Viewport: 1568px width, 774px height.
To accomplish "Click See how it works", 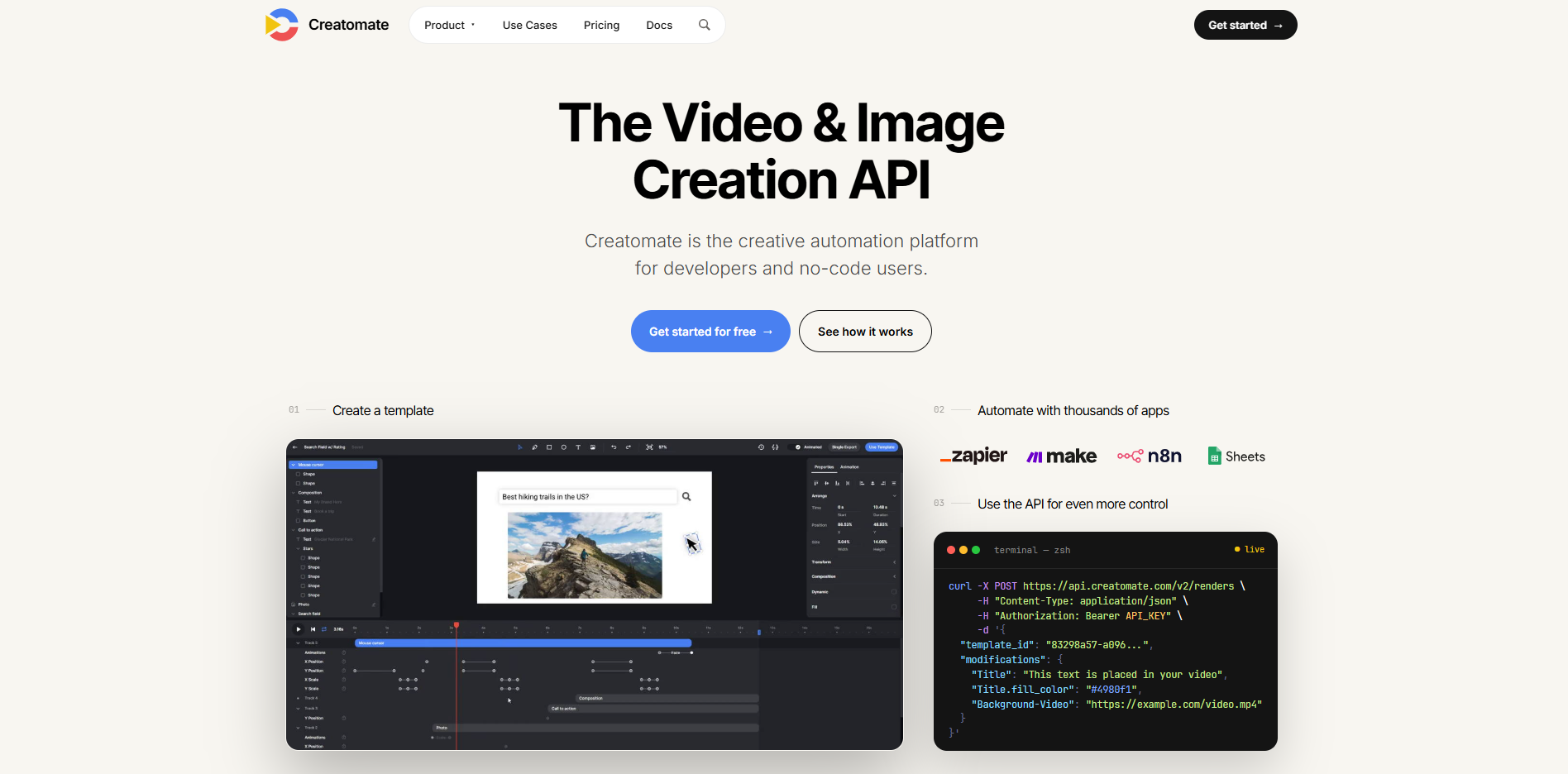I will pos(865,332).
